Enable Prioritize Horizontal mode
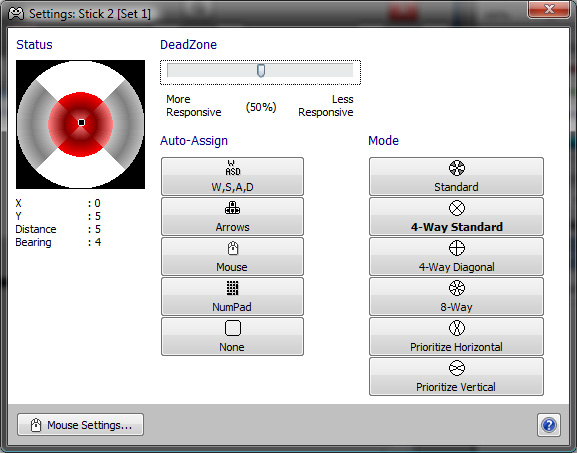Screen dimensions: 577x453 coord(456,336)
